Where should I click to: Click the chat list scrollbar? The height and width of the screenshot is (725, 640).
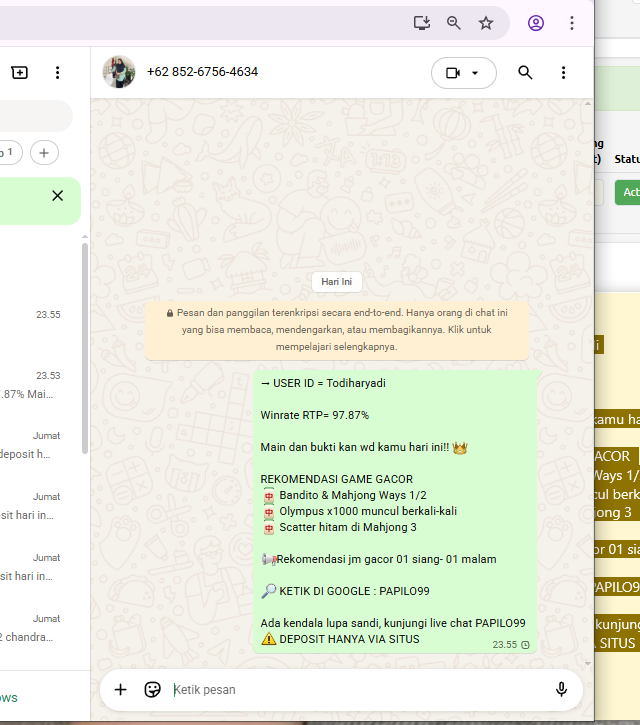pos(85,348)
